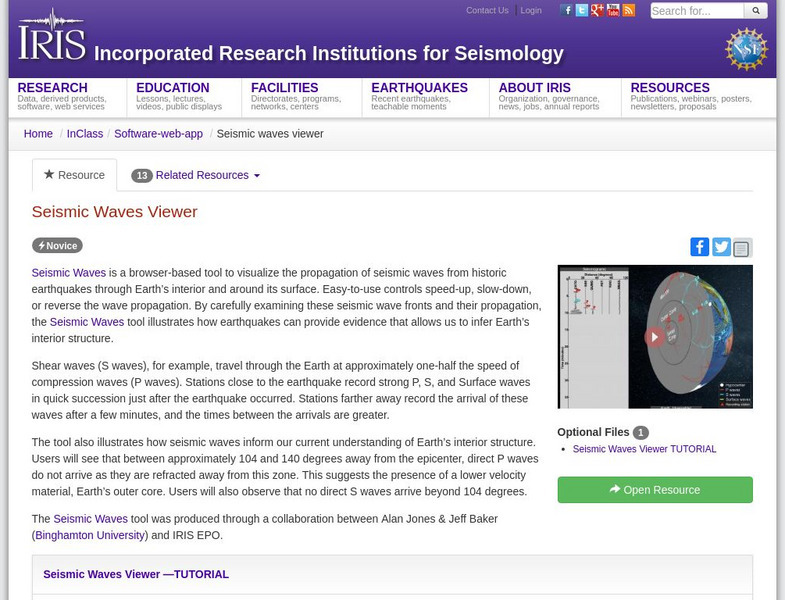The image size is (785, 600).
Task: Open the YouTube header icon
Action: 613,11
